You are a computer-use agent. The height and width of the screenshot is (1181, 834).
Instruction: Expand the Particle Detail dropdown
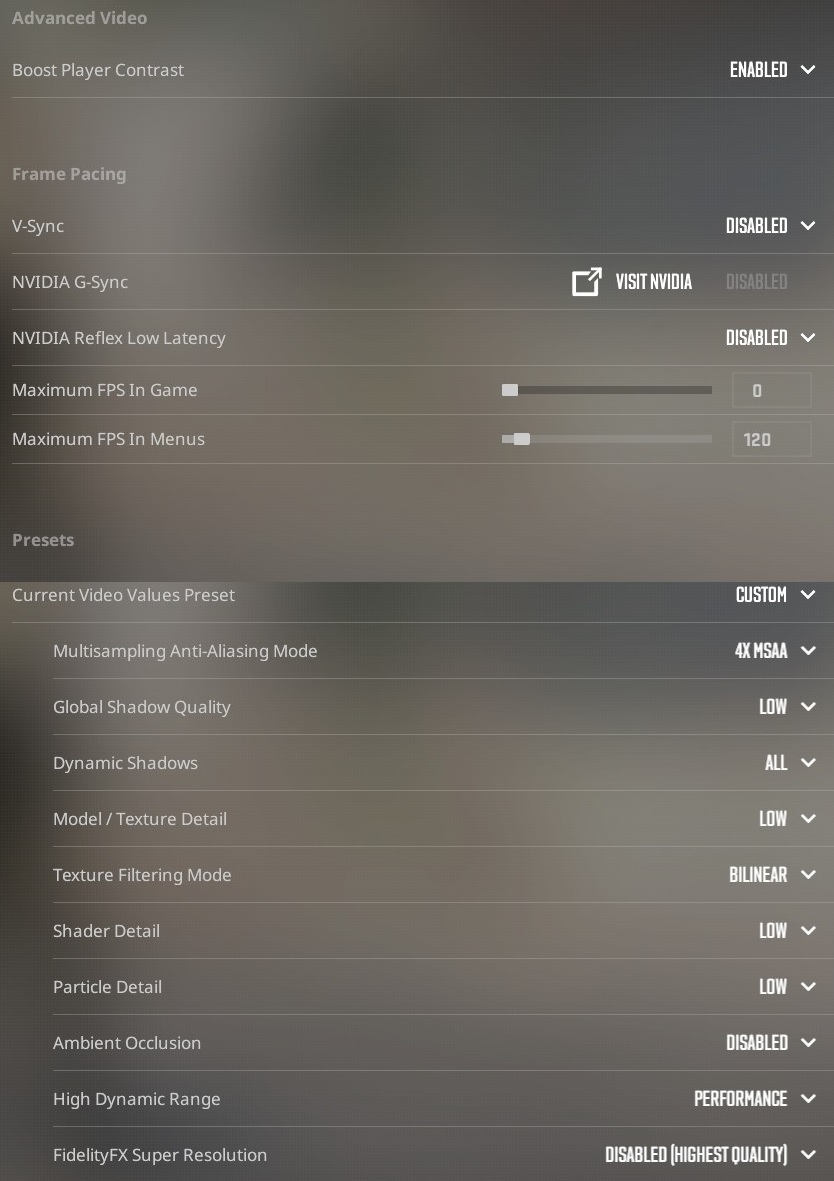787,987
